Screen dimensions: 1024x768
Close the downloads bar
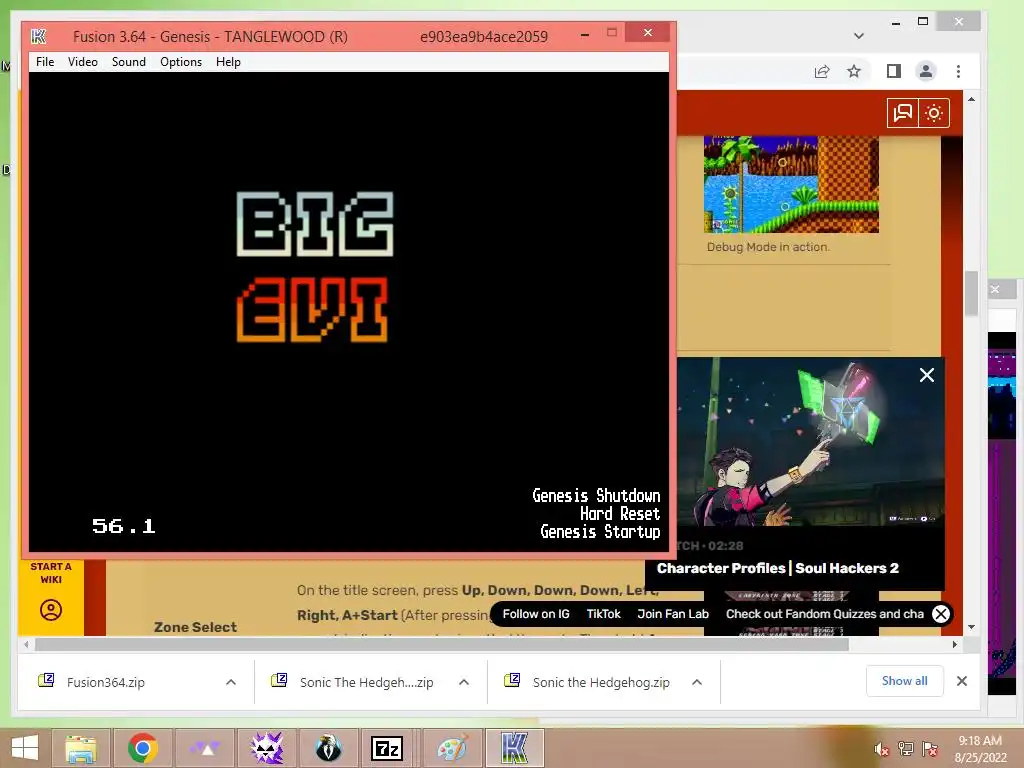click(962, 681)
